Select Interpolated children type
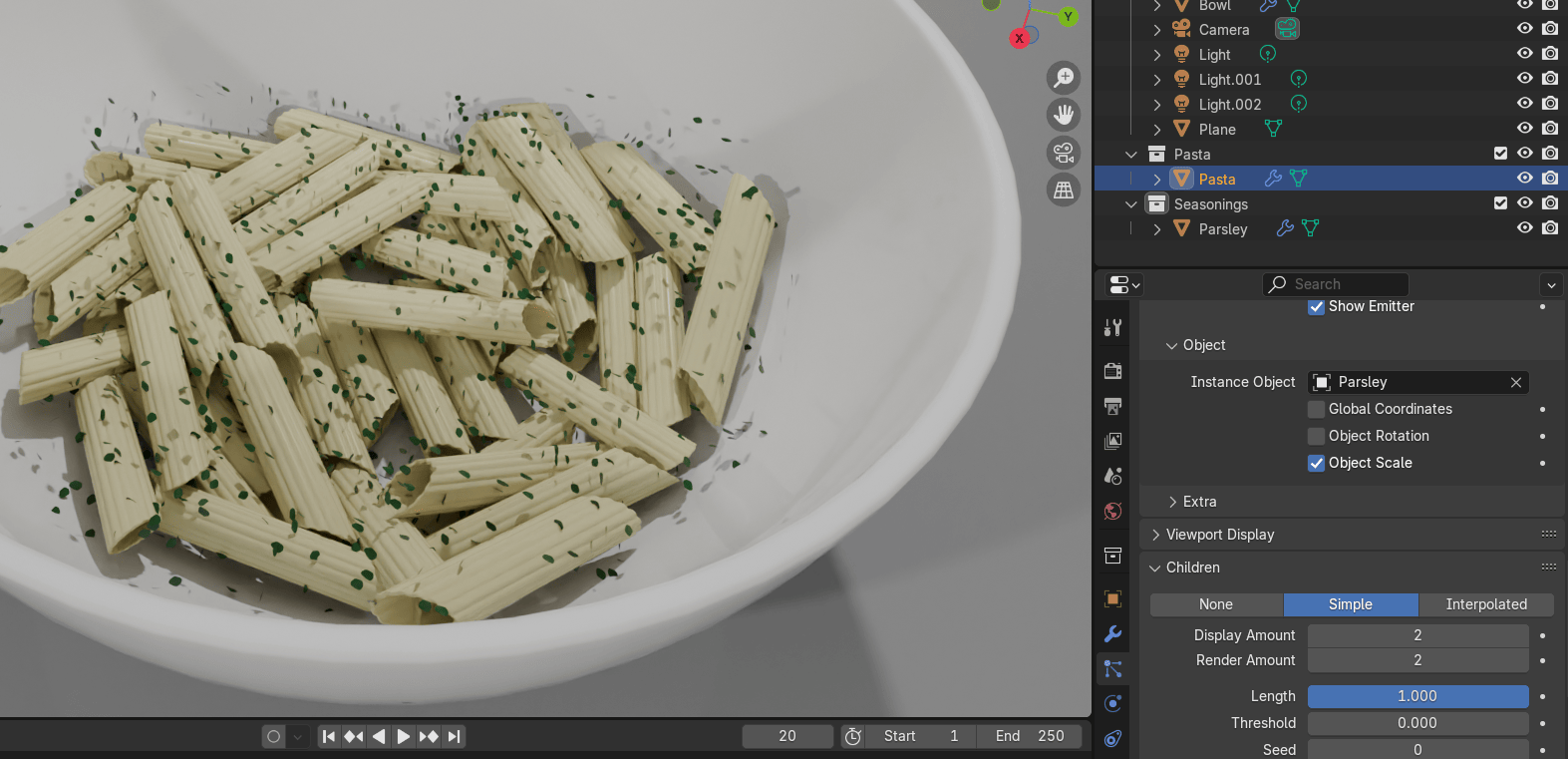1568x759 pixels. point(1485,604)
